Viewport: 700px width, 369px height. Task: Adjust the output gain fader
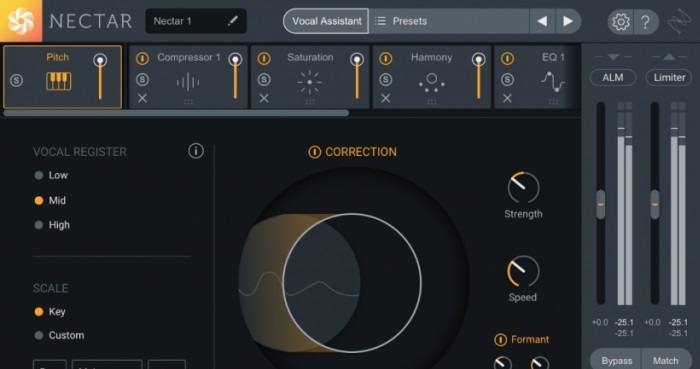click(x=655, y=204)
